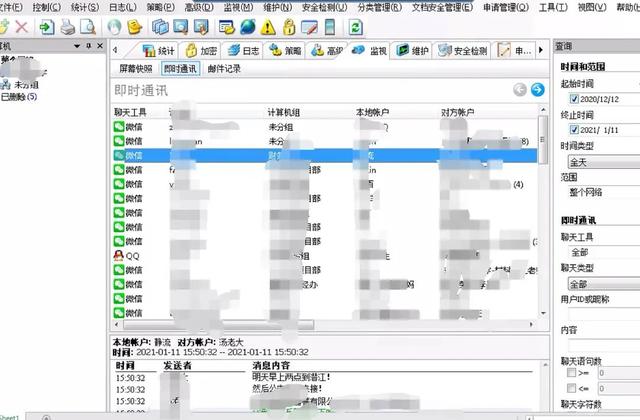Open the 工具(T) menu
Viewport: 640px width, 420px height.
click(553, 7)
